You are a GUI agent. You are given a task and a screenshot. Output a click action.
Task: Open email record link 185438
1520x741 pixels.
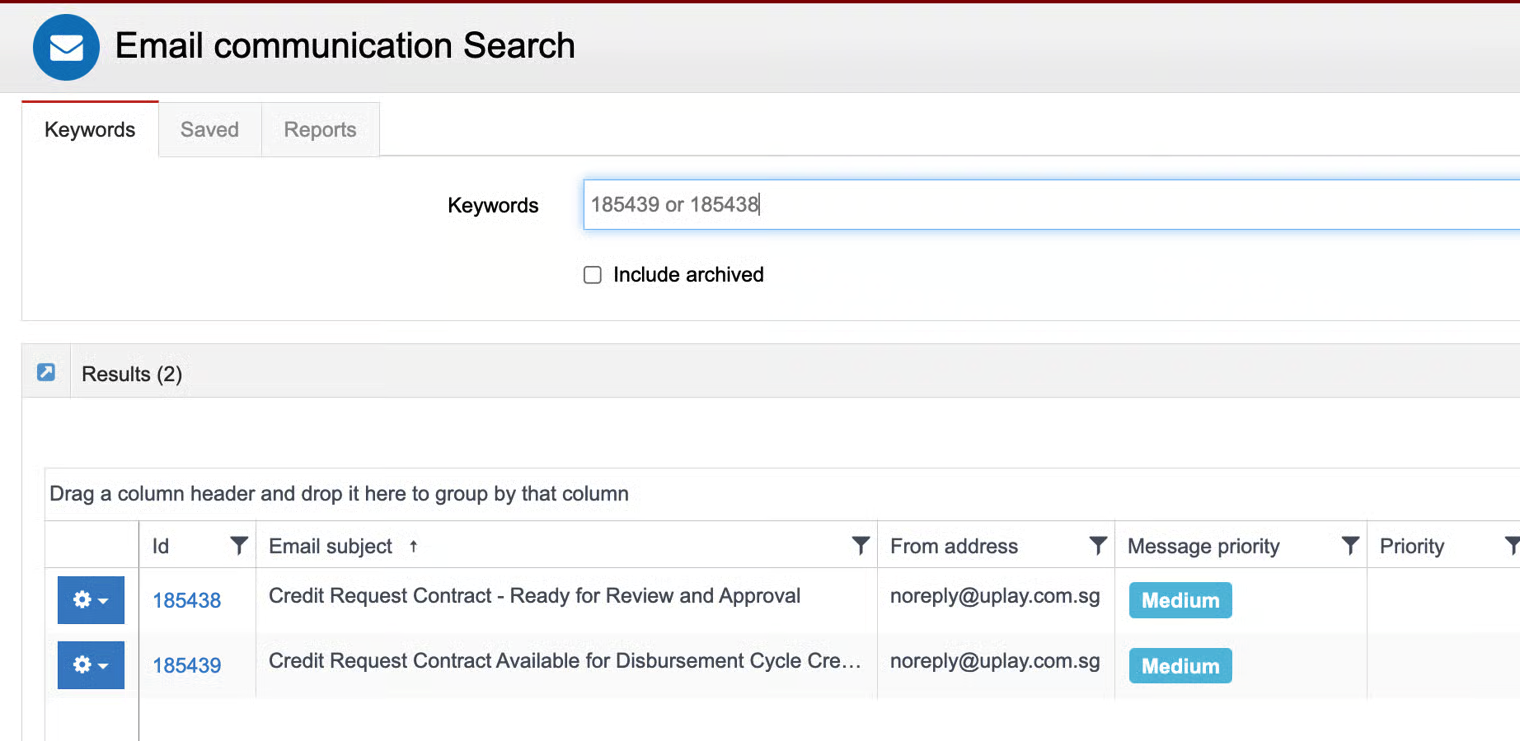click(x=187, y=600)
